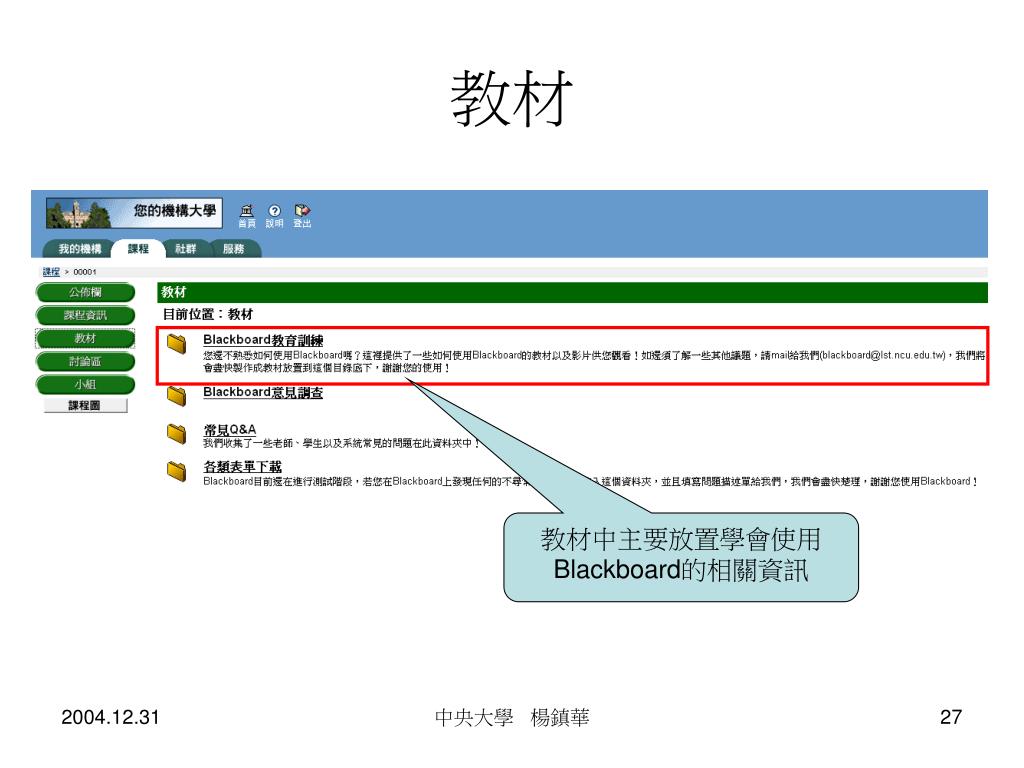The height and width of the screenshot is (768, 1024).
Task: Open the 說明 help icon
Action: [x=274, y=216]
